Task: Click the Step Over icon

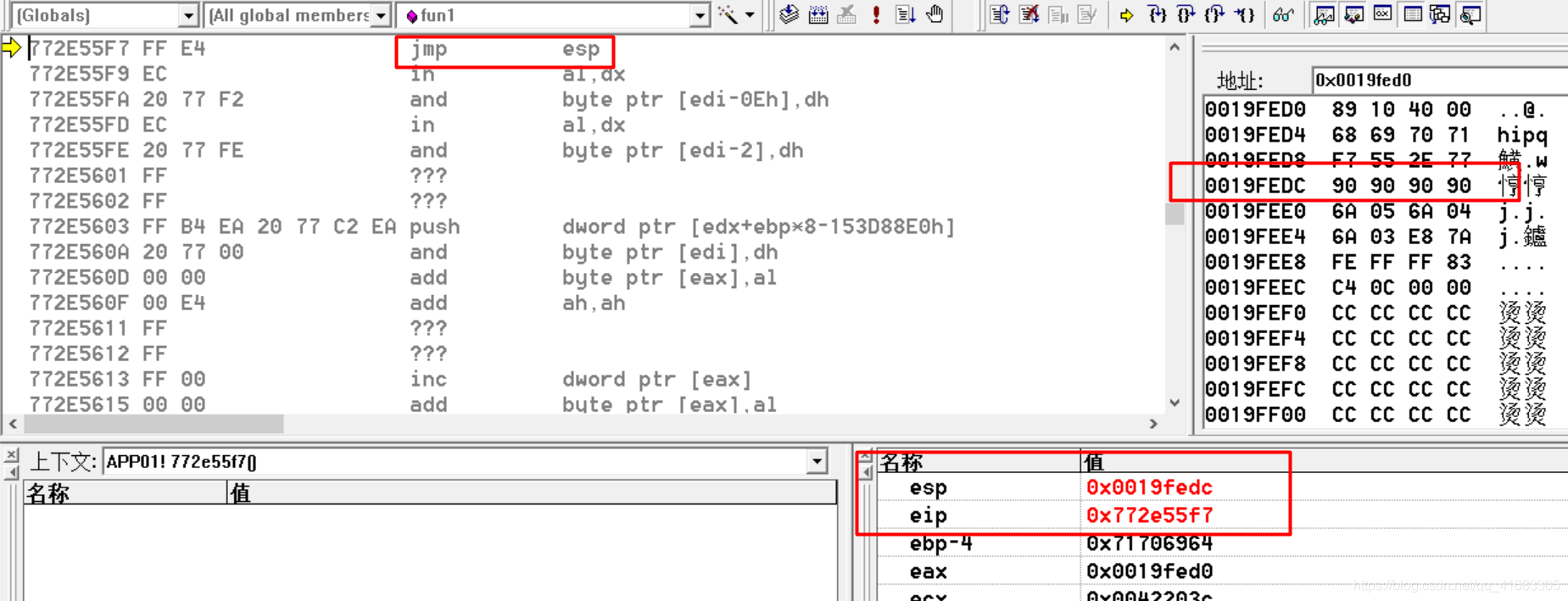Action: pyautogui.click(x=1186, y=14)
